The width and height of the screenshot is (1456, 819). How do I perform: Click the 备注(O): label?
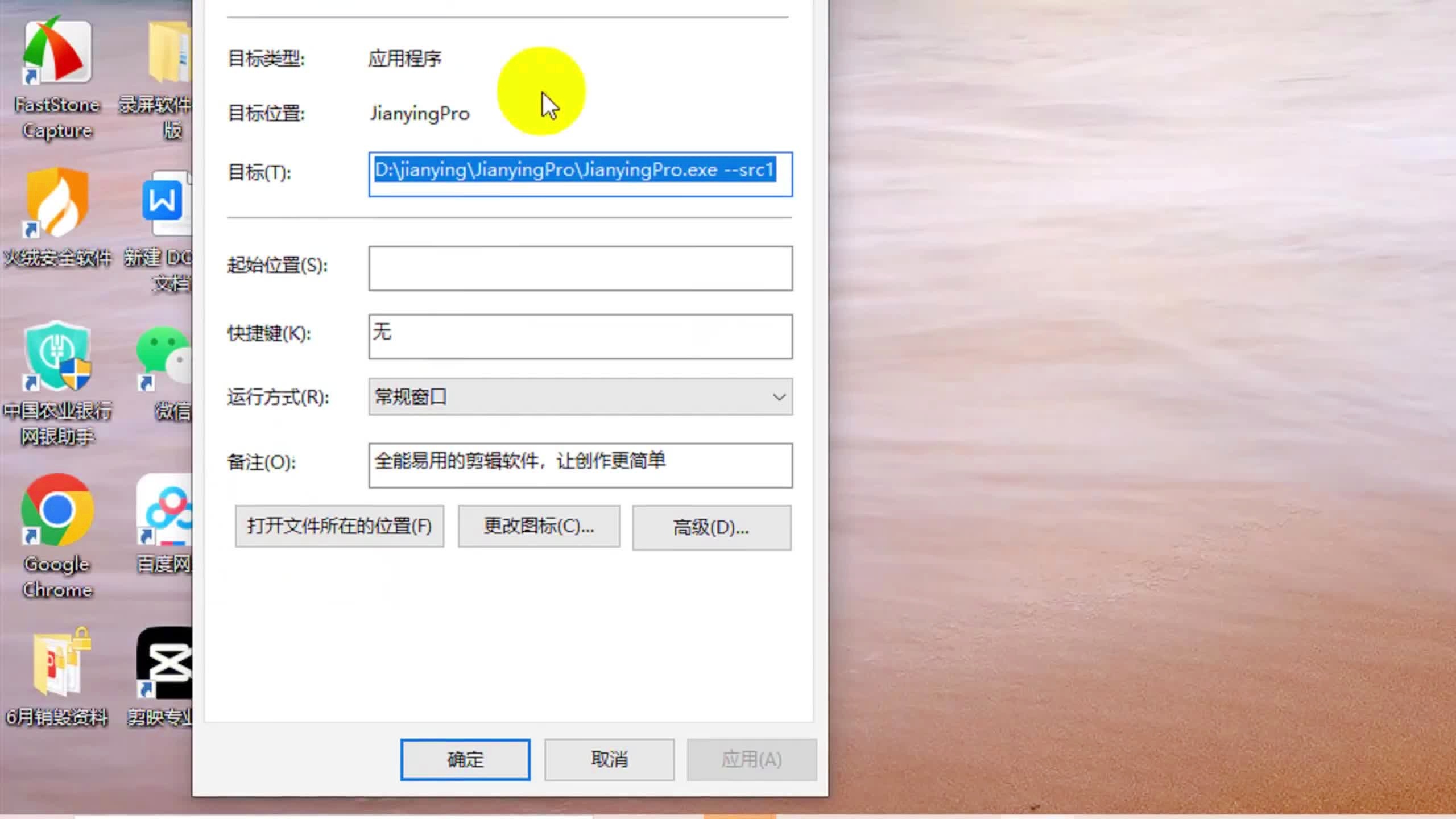(262, 462)
